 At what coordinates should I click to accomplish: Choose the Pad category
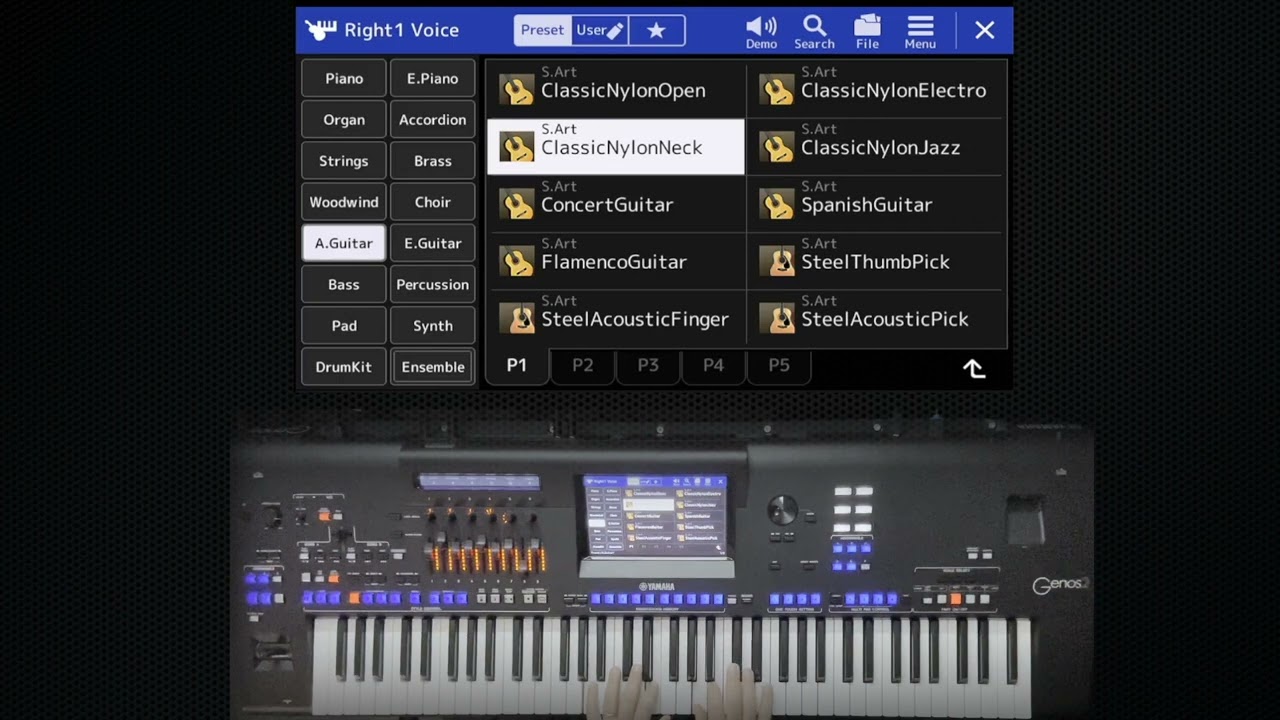pos(344,326)
